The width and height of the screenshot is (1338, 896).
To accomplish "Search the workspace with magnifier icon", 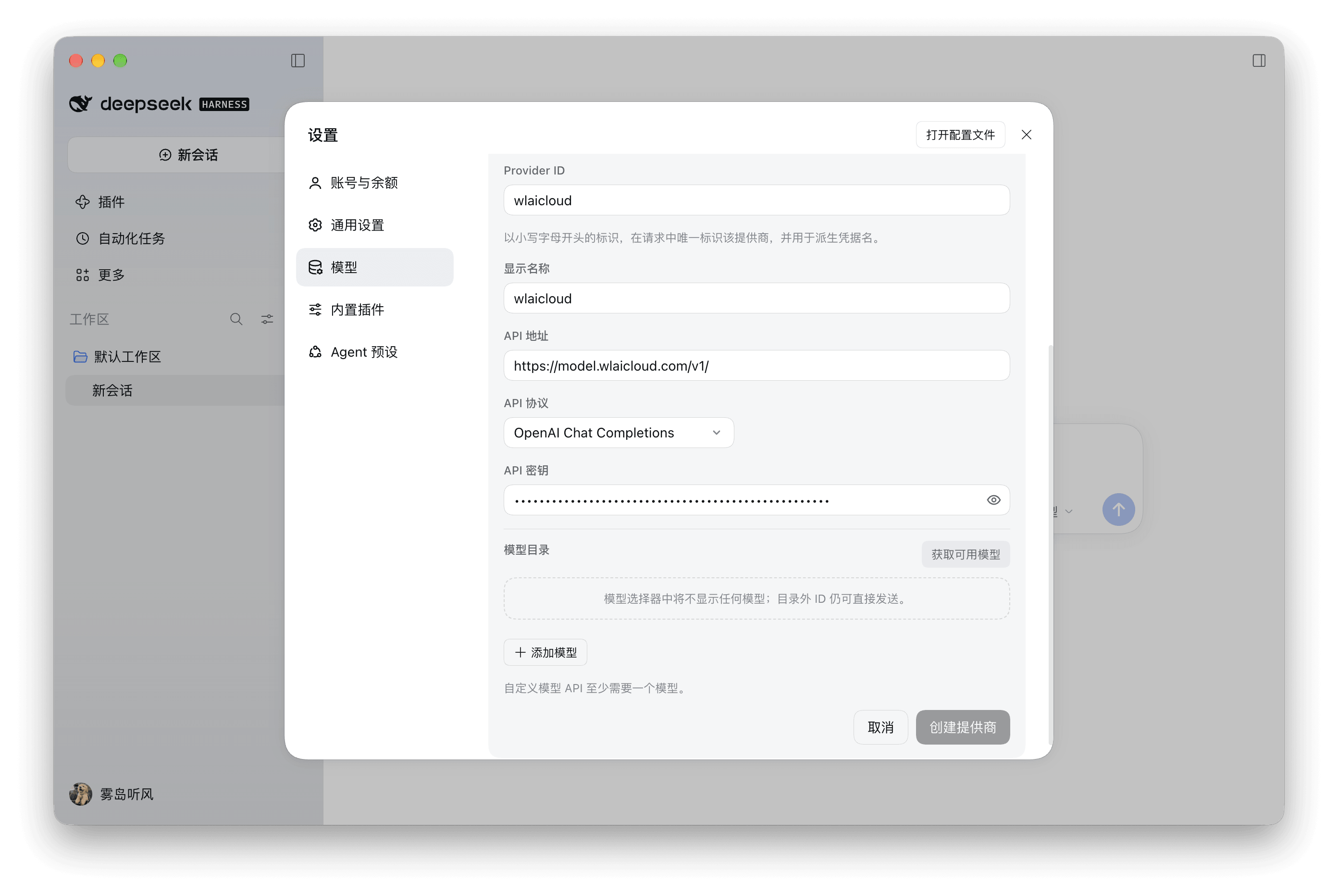I will (236, 319).
